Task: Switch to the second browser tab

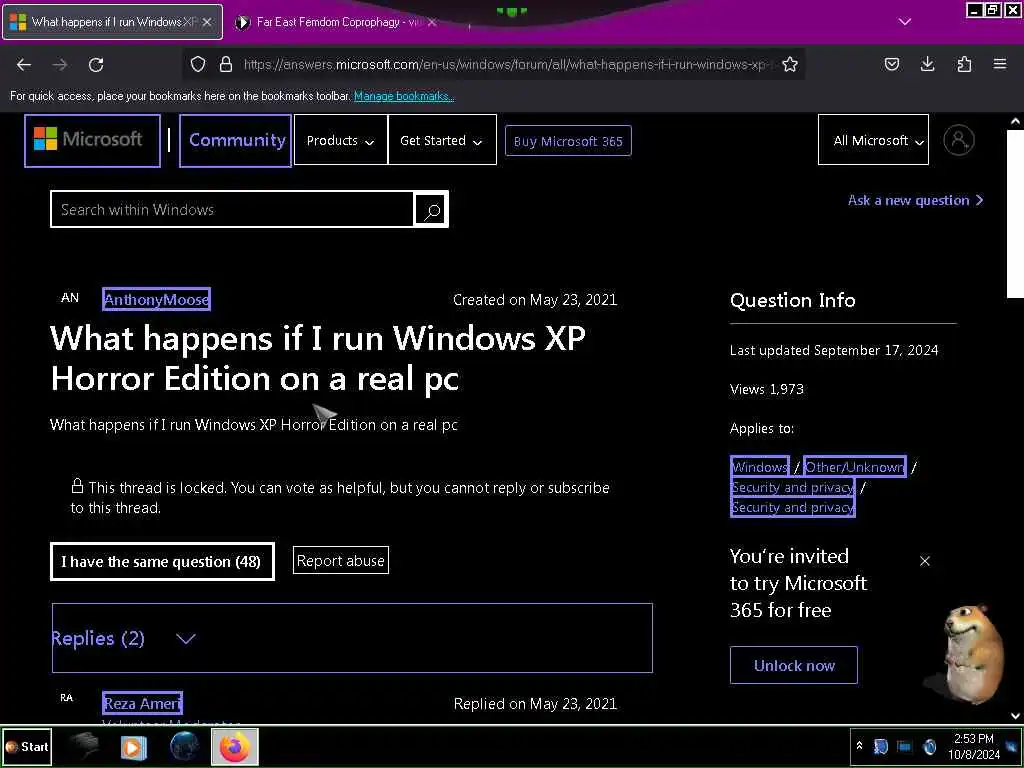Action: click(x=336, y=22)
